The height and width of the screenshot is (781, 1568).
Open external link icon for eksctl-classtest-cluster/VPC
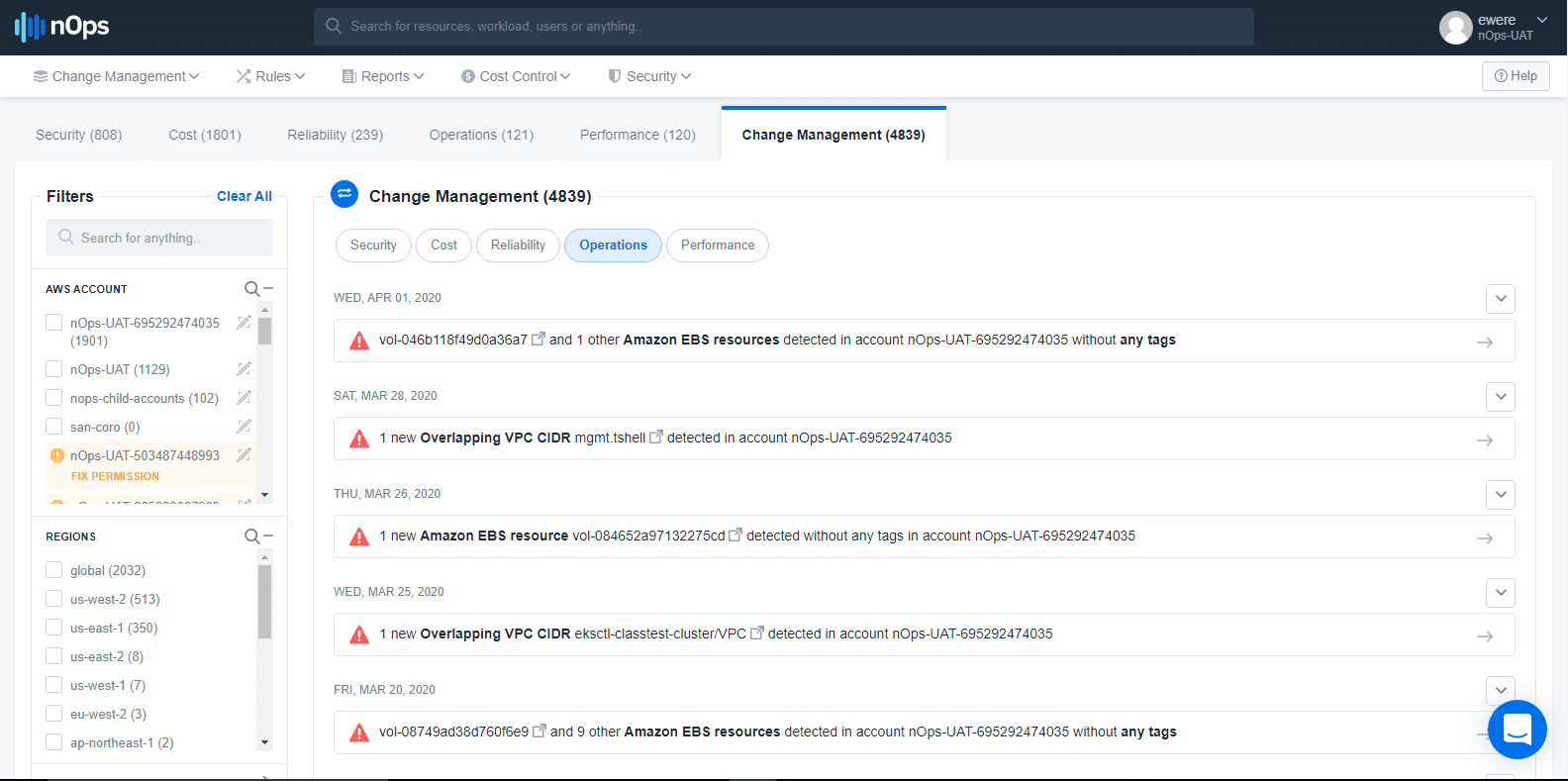point(757,633)
